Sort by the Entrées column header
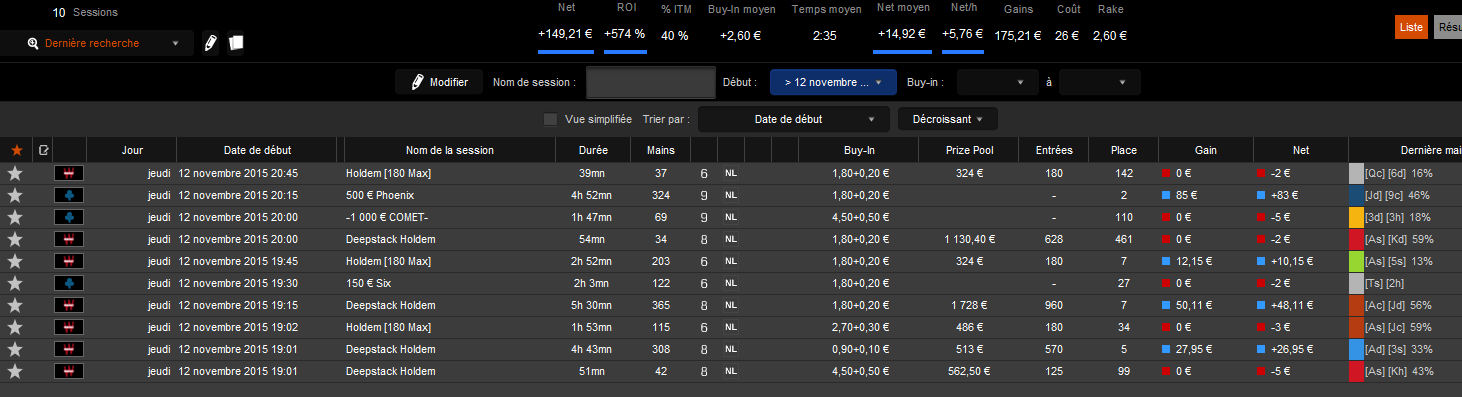 tap(1053, 150)
